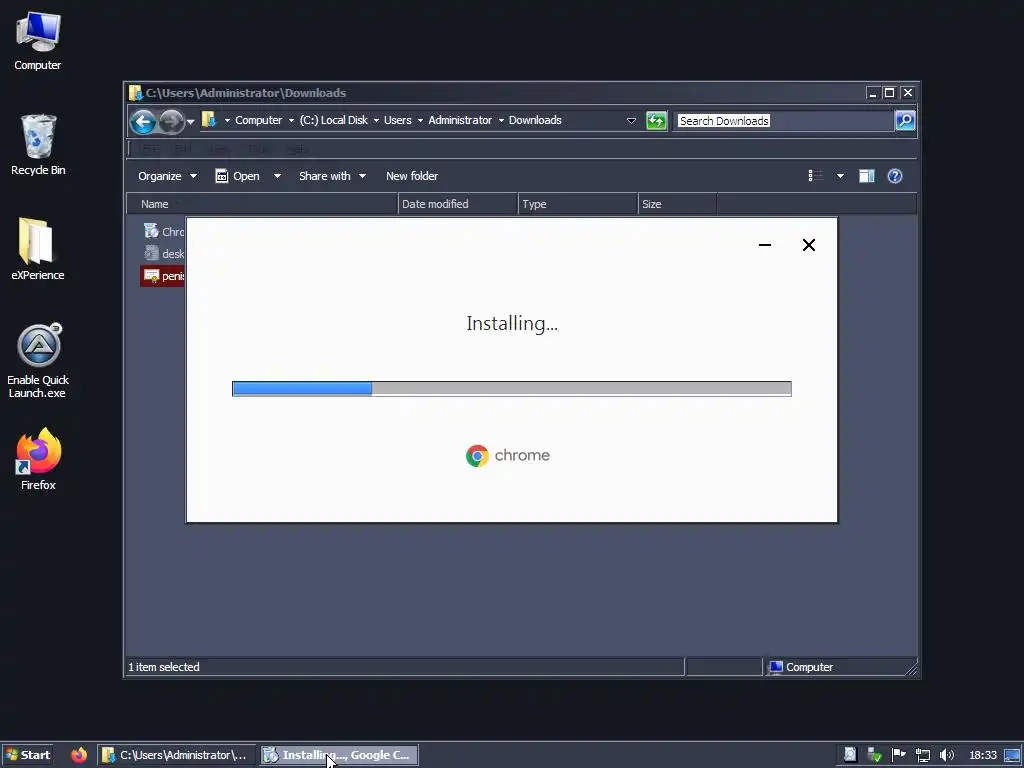This screenshot has width=1024, height=768.
Task: Go to Computer in breadcrumb path
Action: click(259, 120)
